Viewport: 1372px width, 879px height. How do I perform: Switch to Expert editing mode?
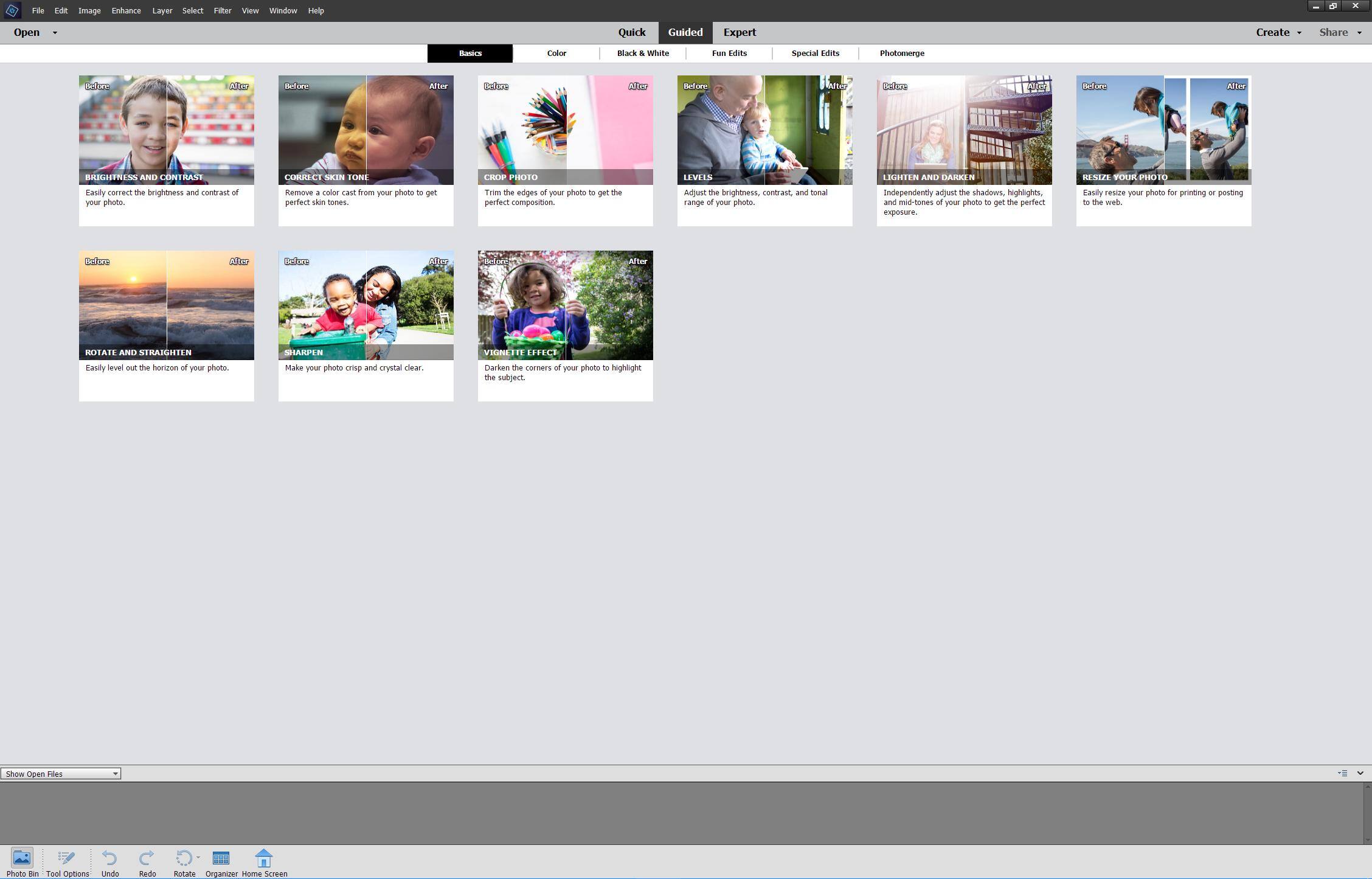740,32
